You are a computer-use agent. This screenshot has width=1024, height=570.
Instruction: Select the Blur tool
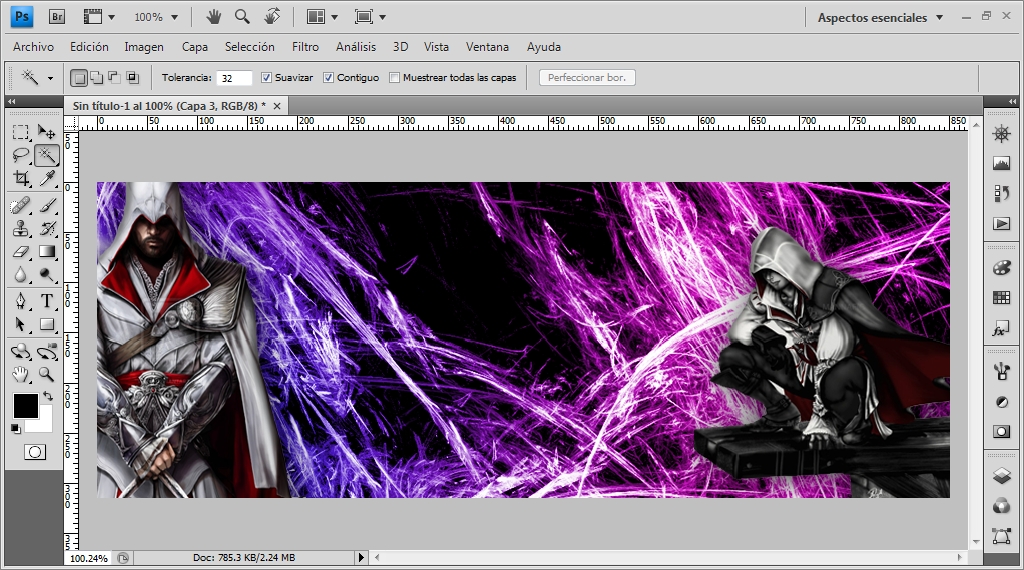coord(21,275)
